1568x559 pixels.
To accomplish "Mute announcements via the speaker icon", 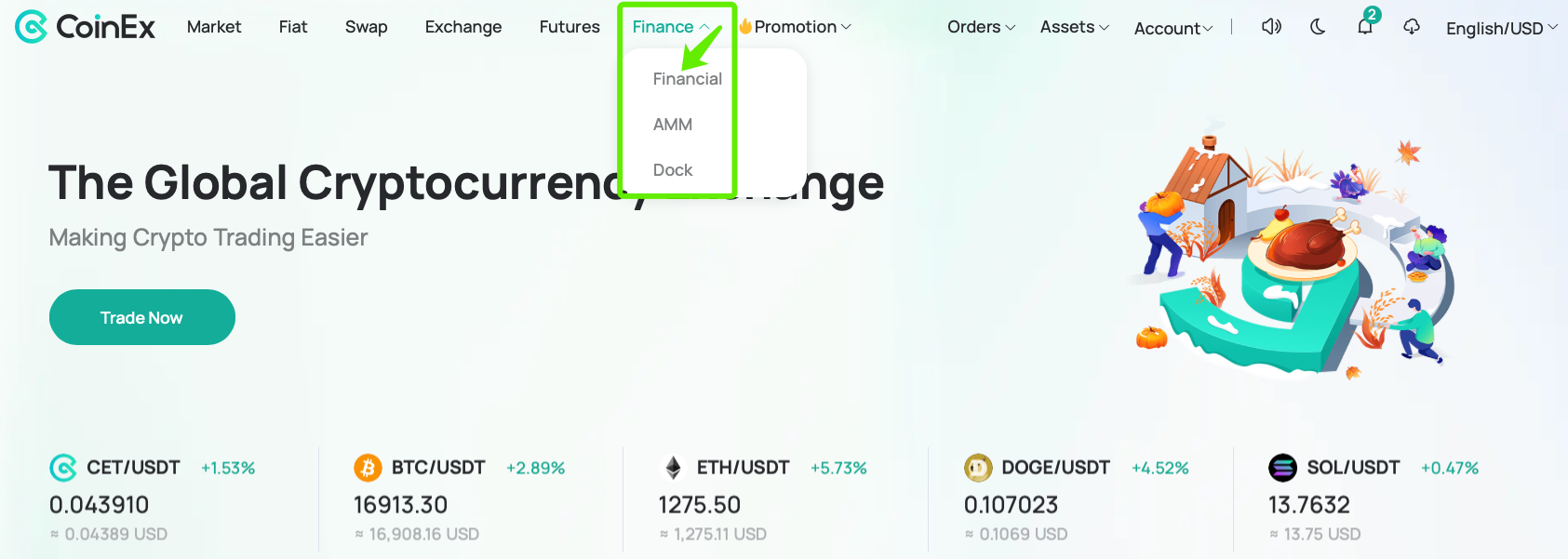I will (x=1271, y=27).
